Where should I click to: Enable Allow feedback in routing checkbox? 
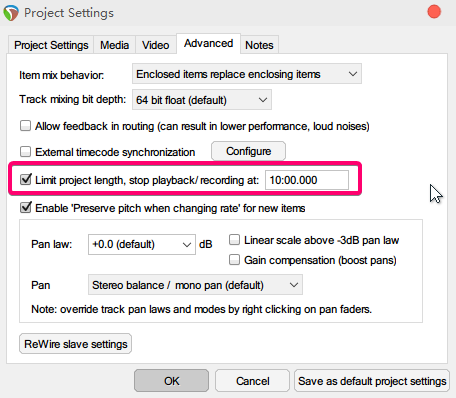pyautogui.click(x=25, y=126)
